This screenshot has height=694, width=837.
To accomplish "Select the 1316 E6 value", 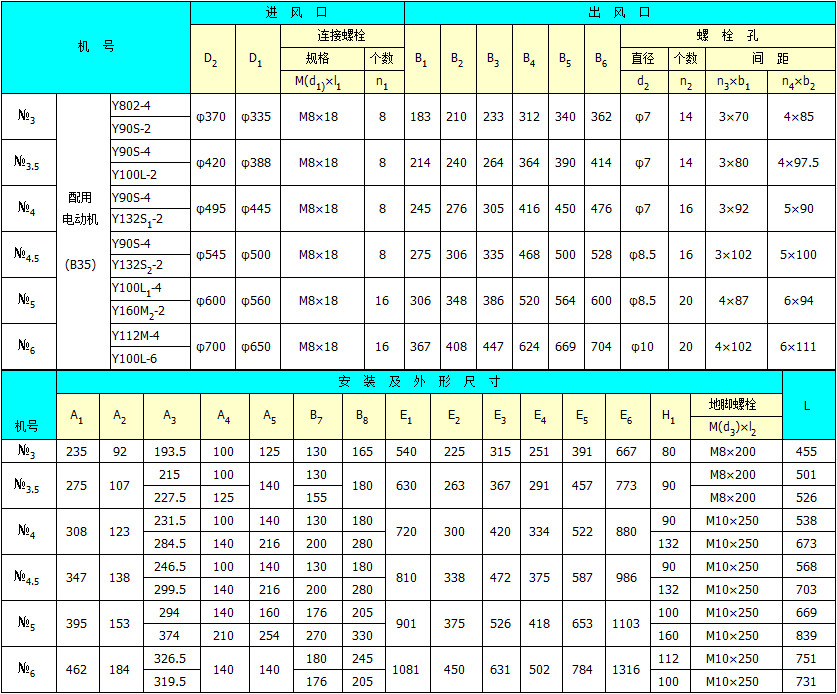I will [626, 669].
